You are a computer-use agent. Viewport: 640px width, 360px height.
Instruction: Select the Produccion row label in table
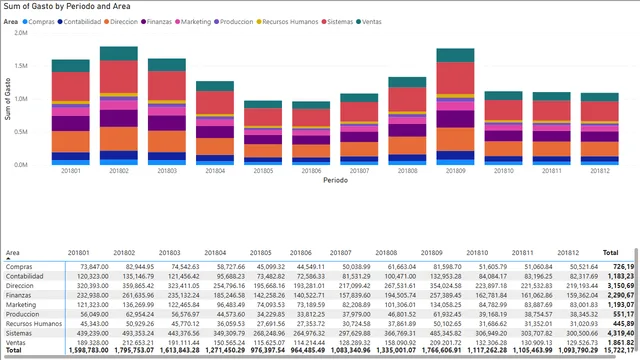[22, 314]
